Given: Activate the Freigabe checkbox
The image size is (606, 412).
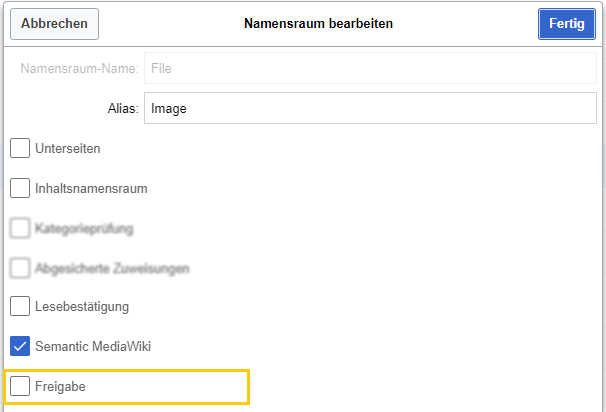Looking at the screenshot, I should [20, 386].
